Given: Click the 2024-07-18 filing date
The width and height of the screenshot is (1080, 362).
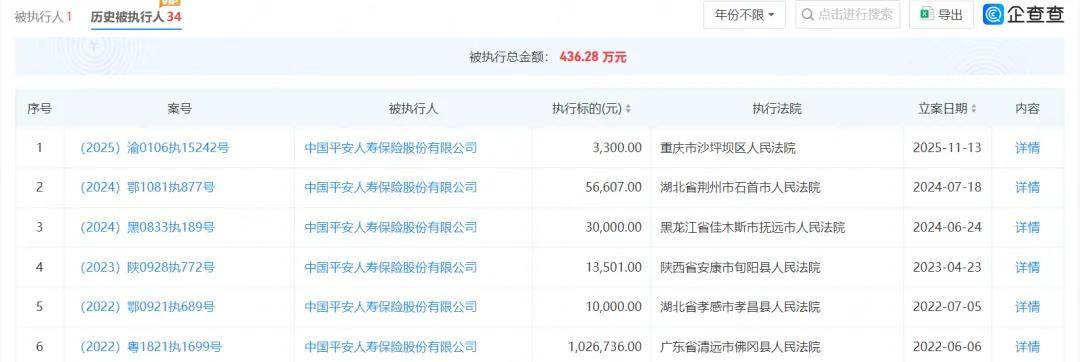Looking at the screenshot, I should [947, 187].
